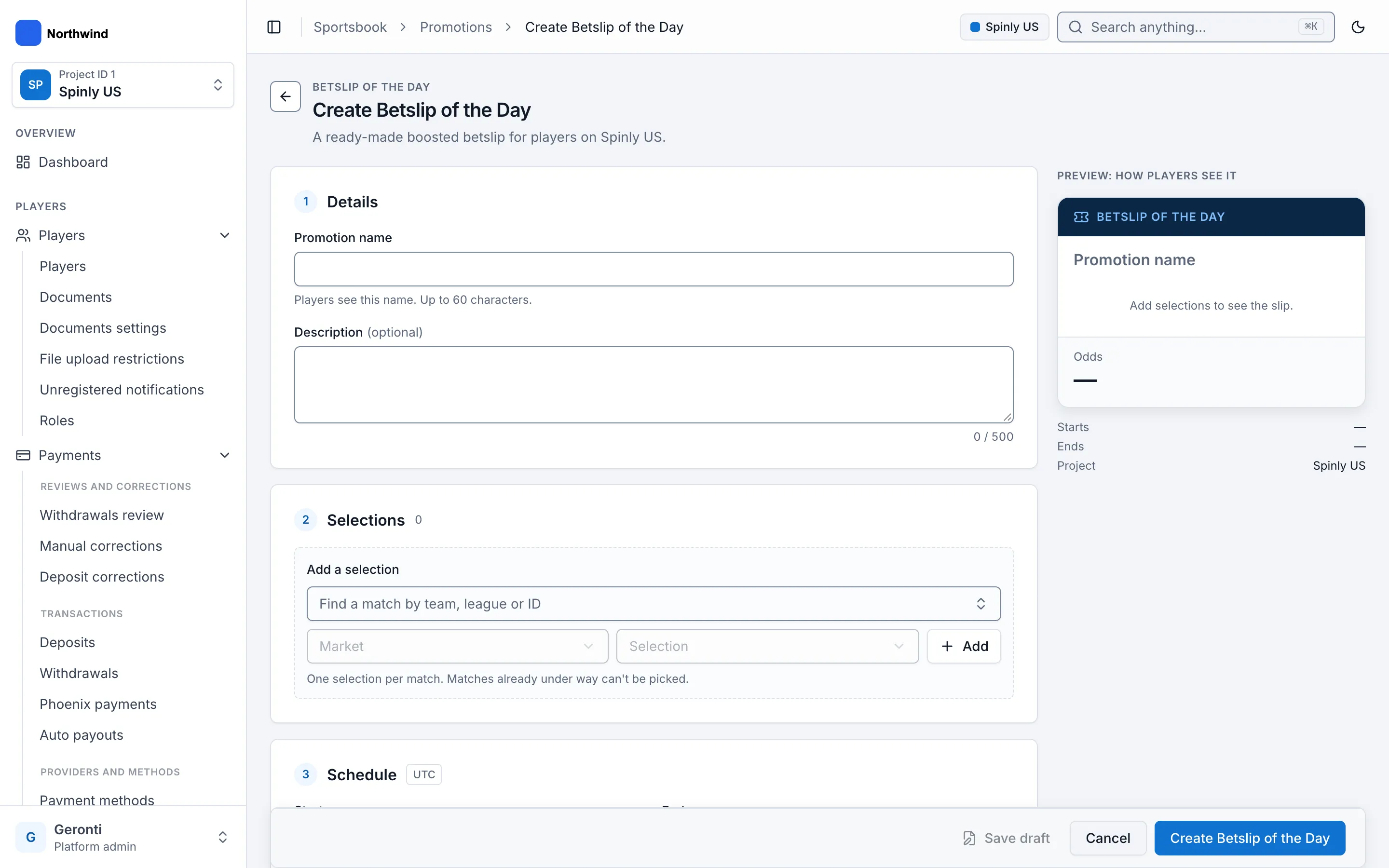
Task: Open Roles in sidebar
Action: (57, 420)
